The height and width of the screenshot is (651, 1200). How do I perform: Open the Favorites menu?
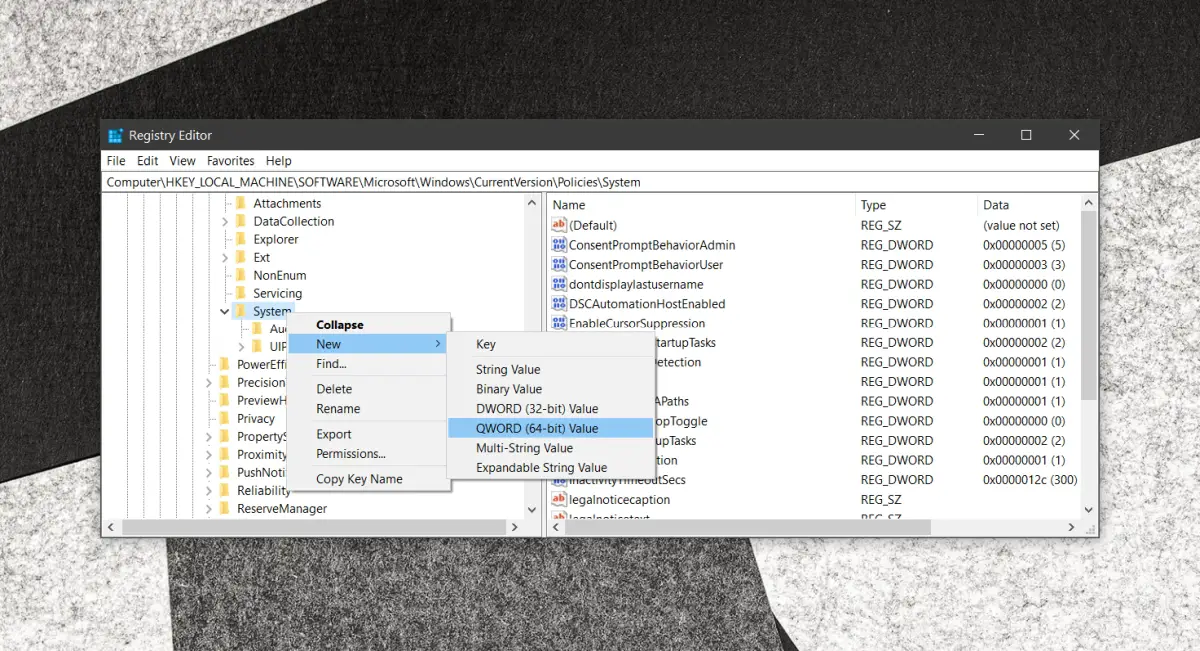pos(230,161)
